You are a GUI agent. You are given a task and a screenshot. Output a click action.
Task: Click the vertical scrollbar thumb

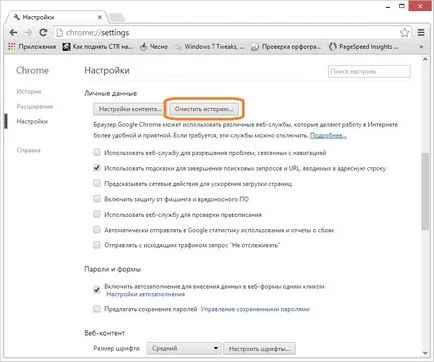tap(425, 191)
